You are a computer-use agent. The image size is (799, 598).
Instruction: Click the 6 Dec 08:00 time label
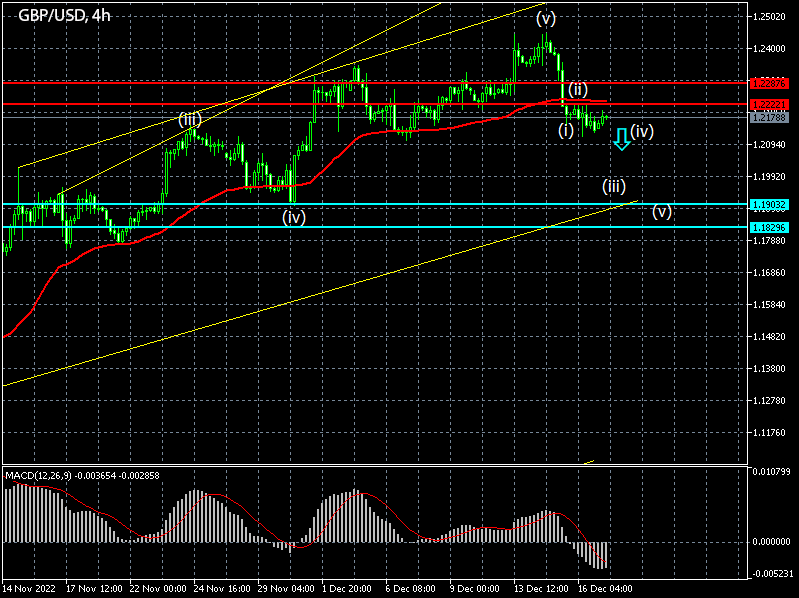pyautogui.click(x=411, y=589)
